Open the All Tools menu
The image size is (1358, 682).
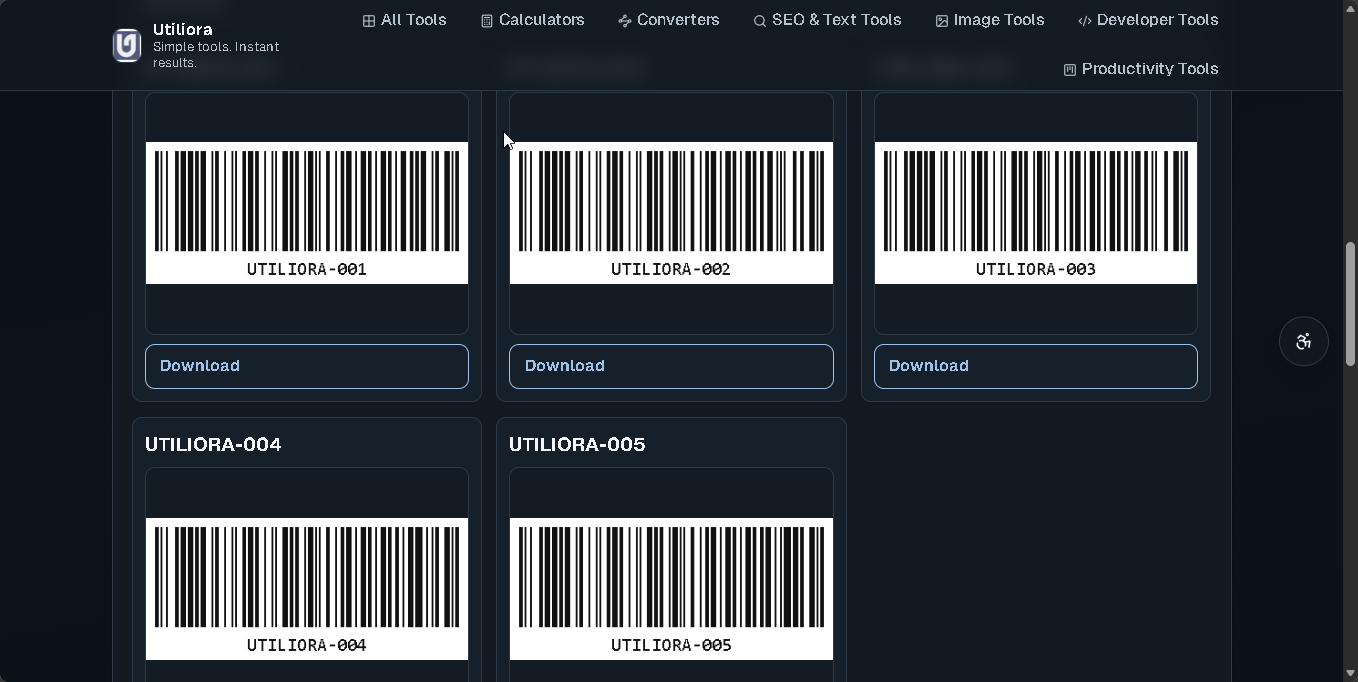point(405,20)
